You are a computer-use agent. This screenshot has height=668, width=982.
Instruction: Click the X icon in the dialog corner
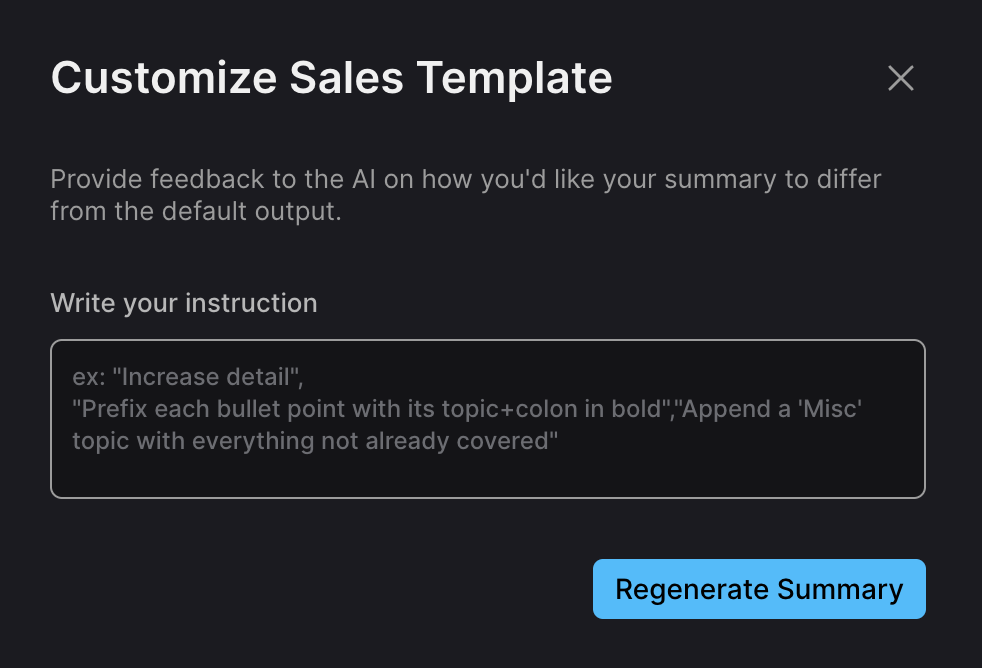tap(901, 78)
